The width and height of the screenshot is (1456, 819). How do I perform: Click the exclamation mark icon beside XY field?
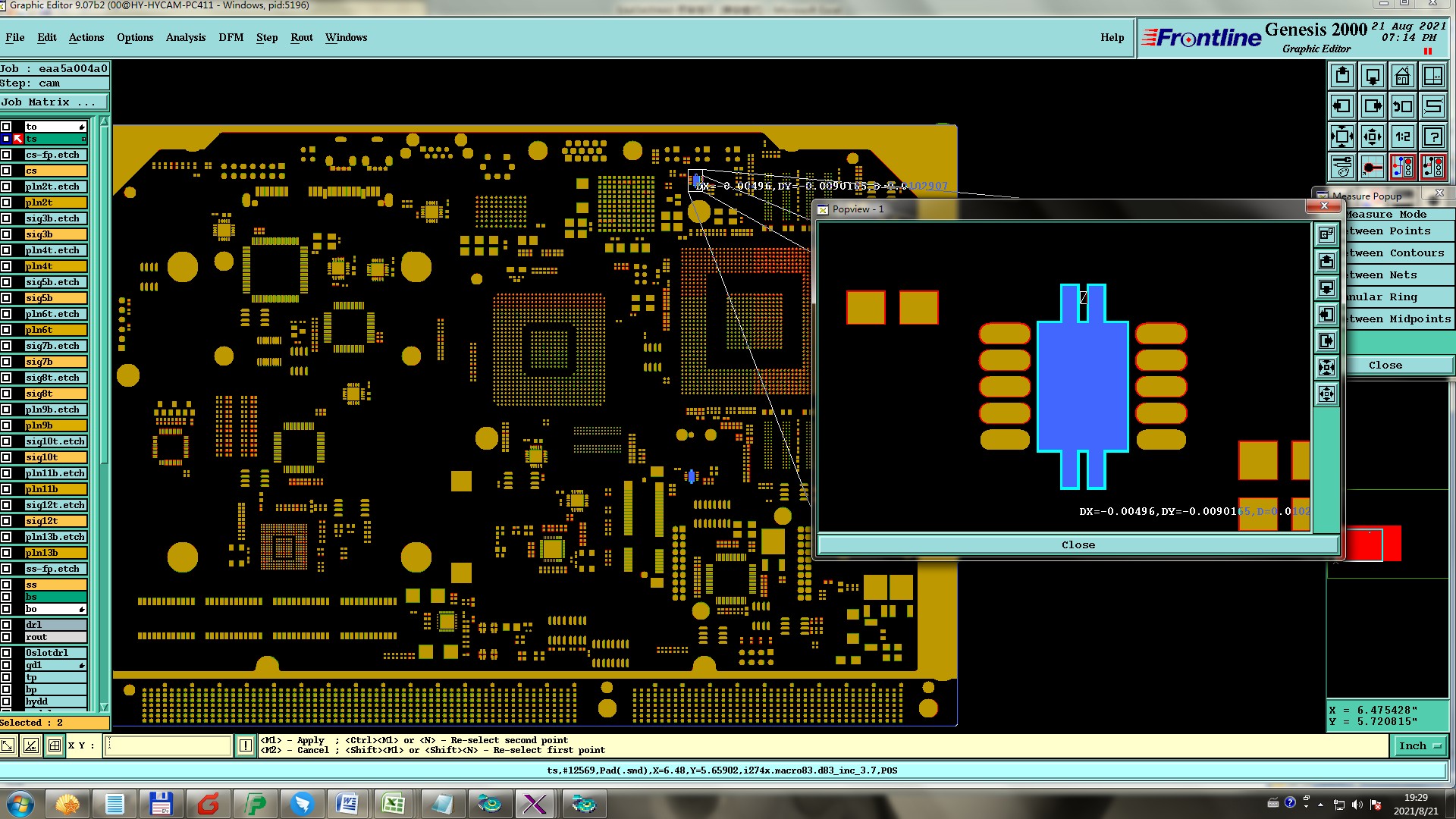pos(246,745)
